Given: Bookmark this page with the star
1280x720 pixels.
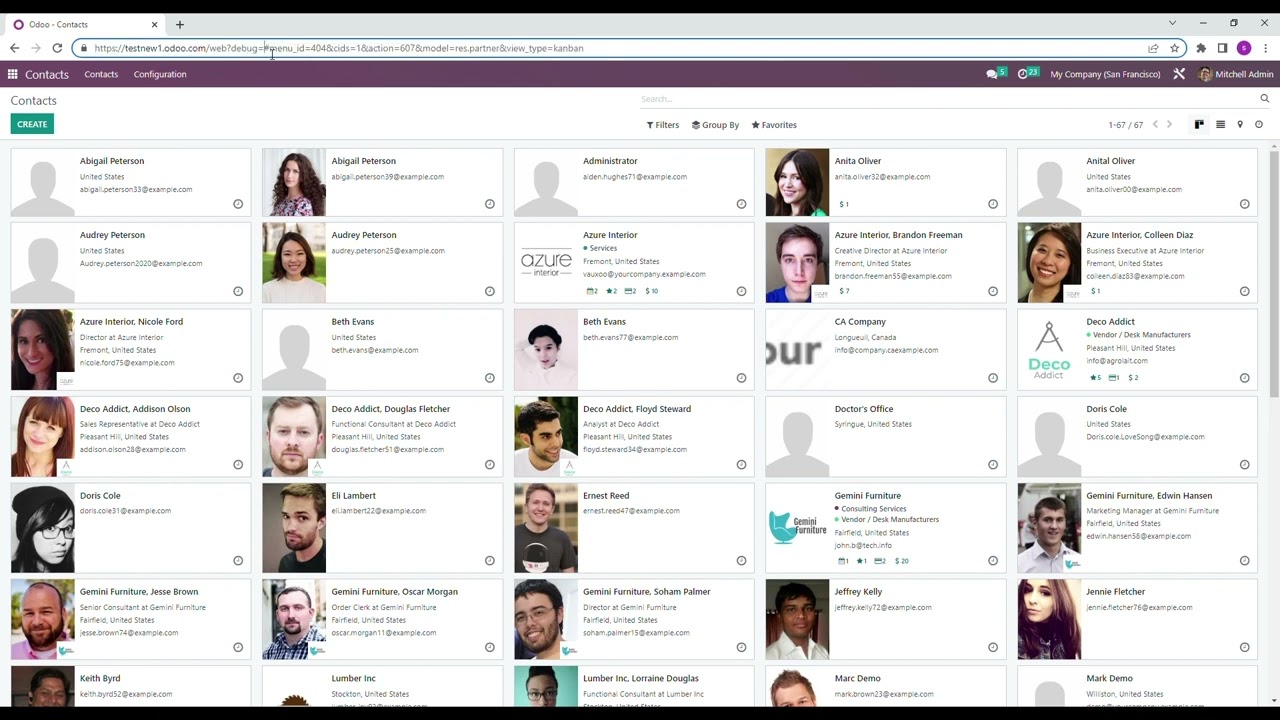Looking at the screenshot, I should [1175, 48].
